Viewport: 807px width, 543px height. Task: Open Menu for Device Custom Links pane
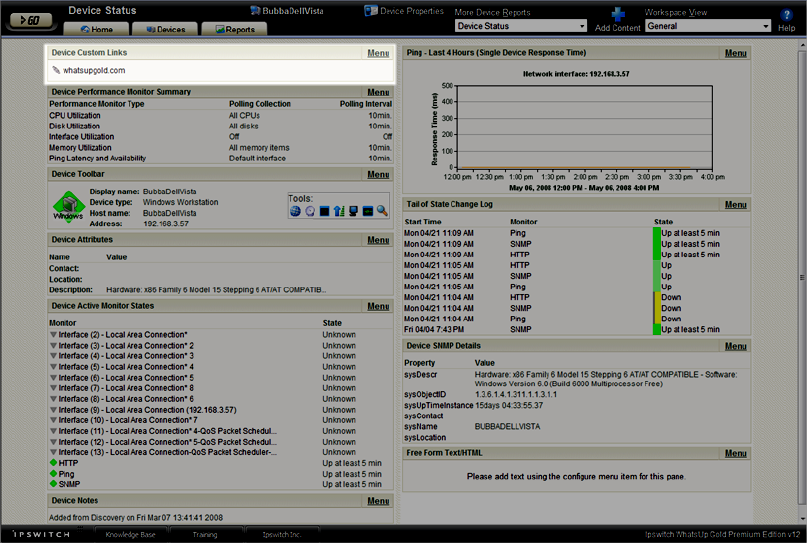[x=378, y=52]
